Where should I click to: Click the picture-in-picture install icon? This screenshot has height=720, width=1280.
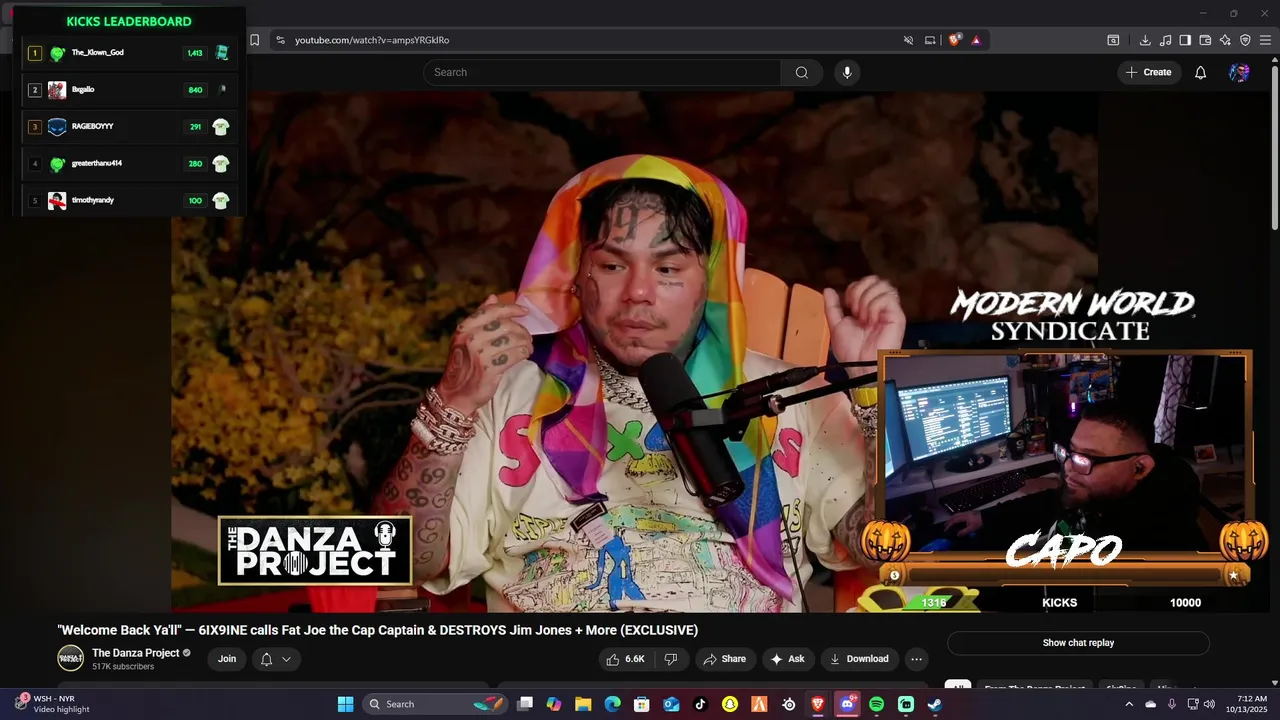[x=930, y=40]
